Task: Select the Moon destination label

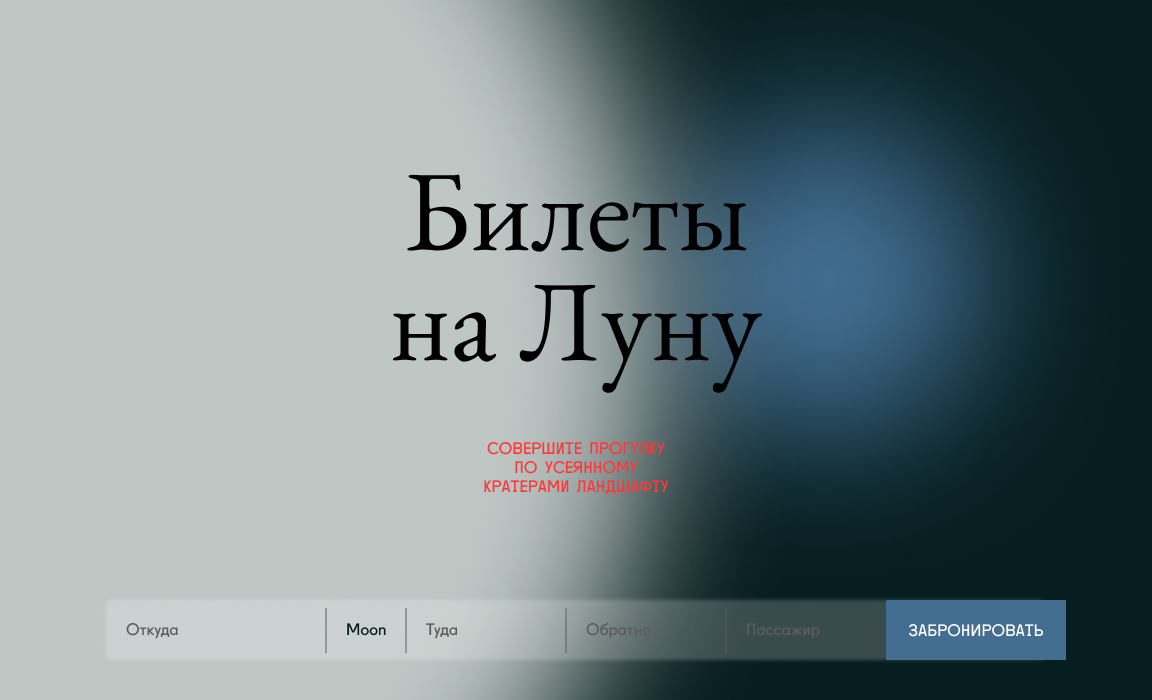Action: [x=366, y=630]
